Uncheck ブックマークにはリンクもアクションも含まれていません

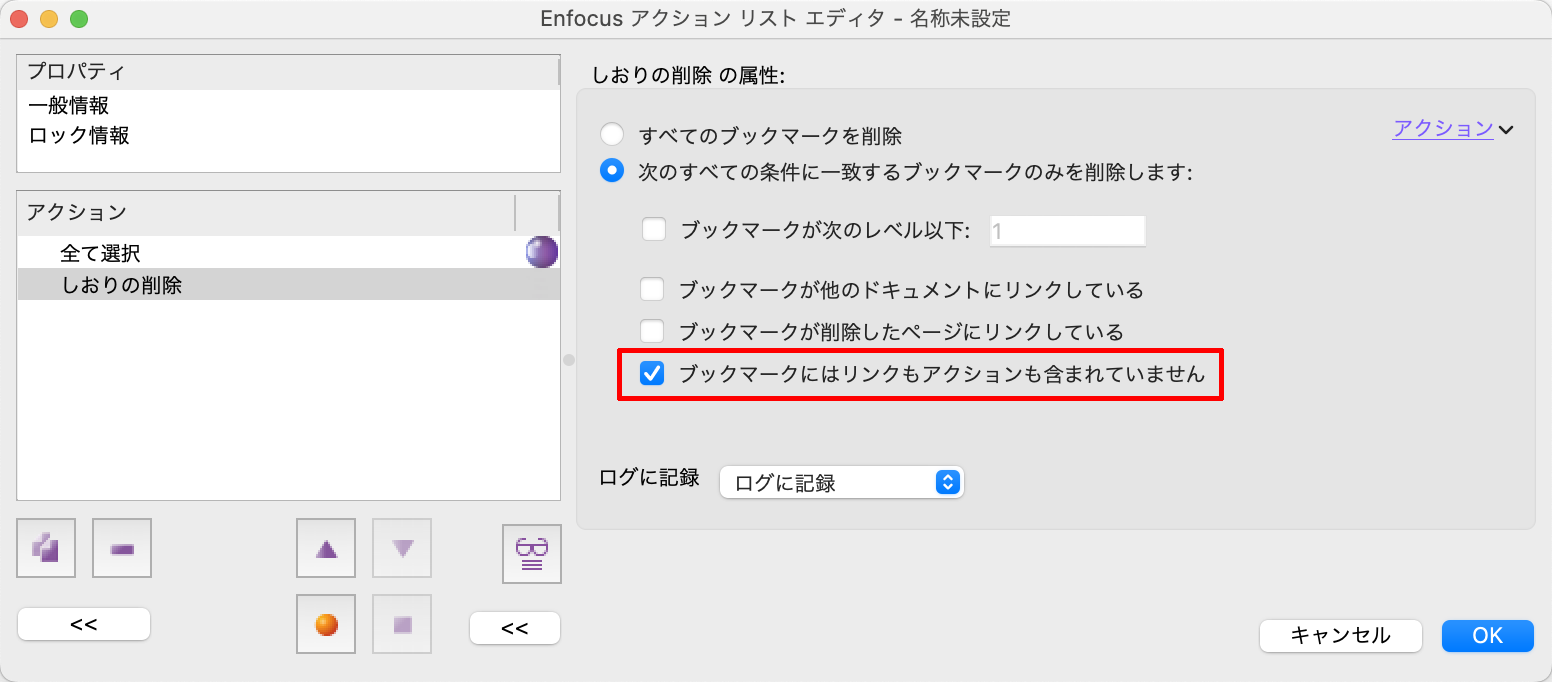pos(652,374)
